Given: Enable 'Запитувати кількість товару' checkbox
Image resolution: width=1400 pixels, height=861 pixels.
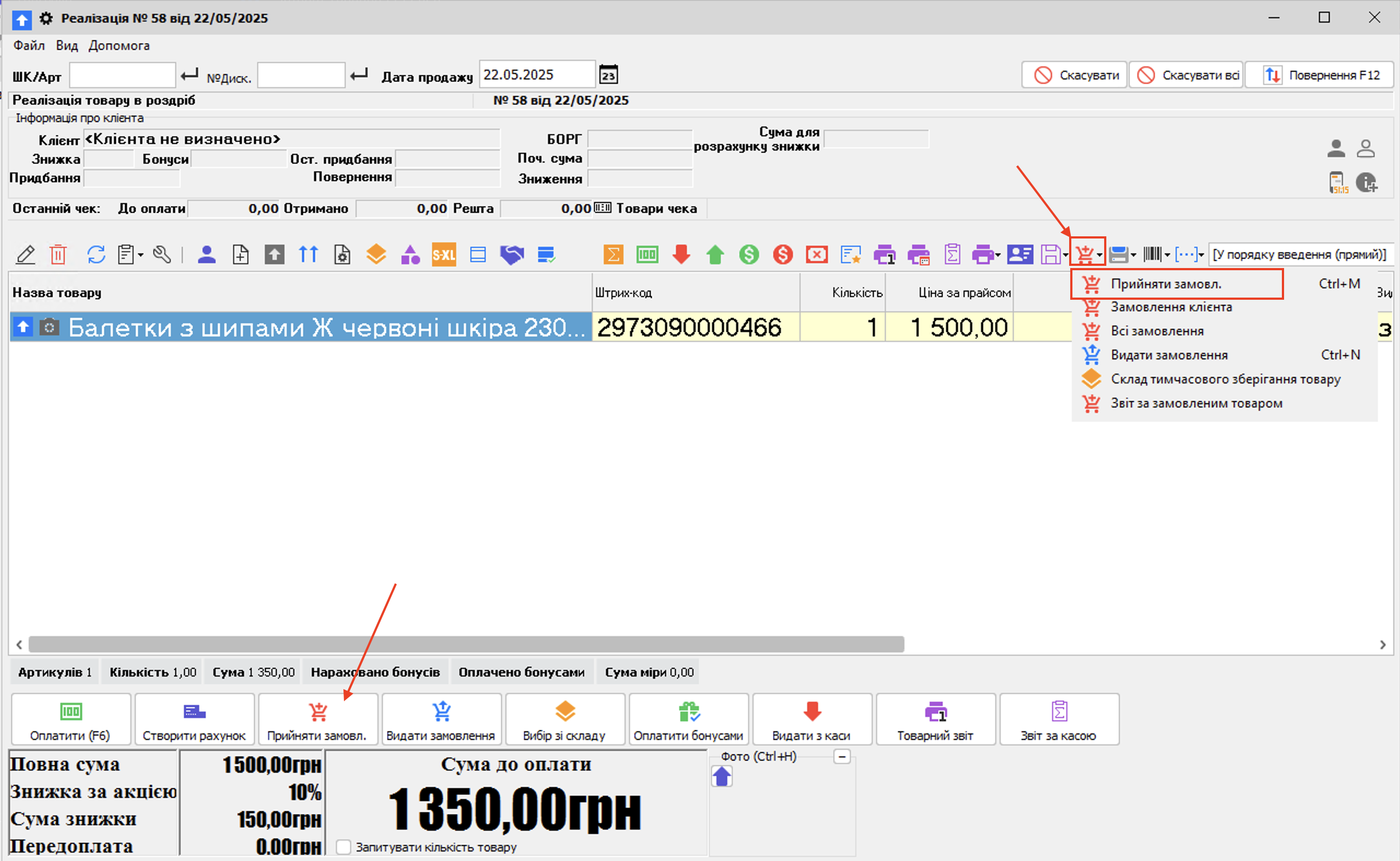Looking at the screenshot, I should [343, 847].
